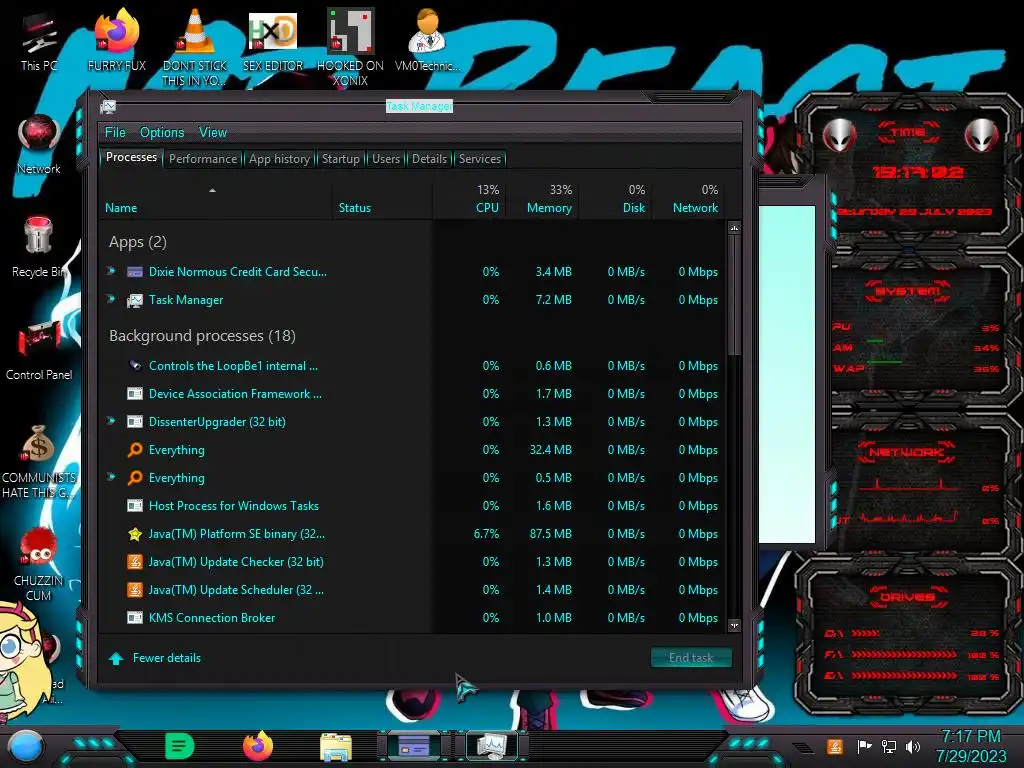Click the DRIVES gadget on desktop
Image resolution: width=1024 pixels, height=768 pixels.
point(908,636)
